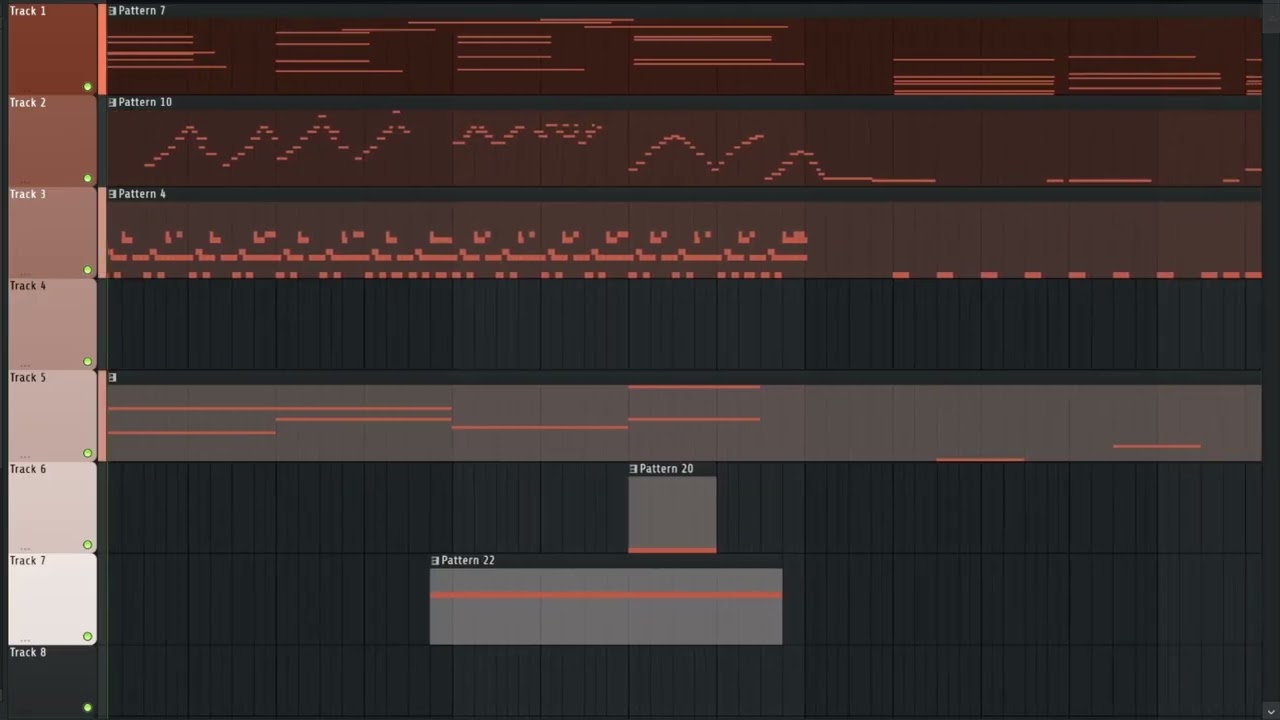Image resolution: width=1280 pixels, height=720 pixels.
Task: Select the Track 6 header
Action: point(52,507)
